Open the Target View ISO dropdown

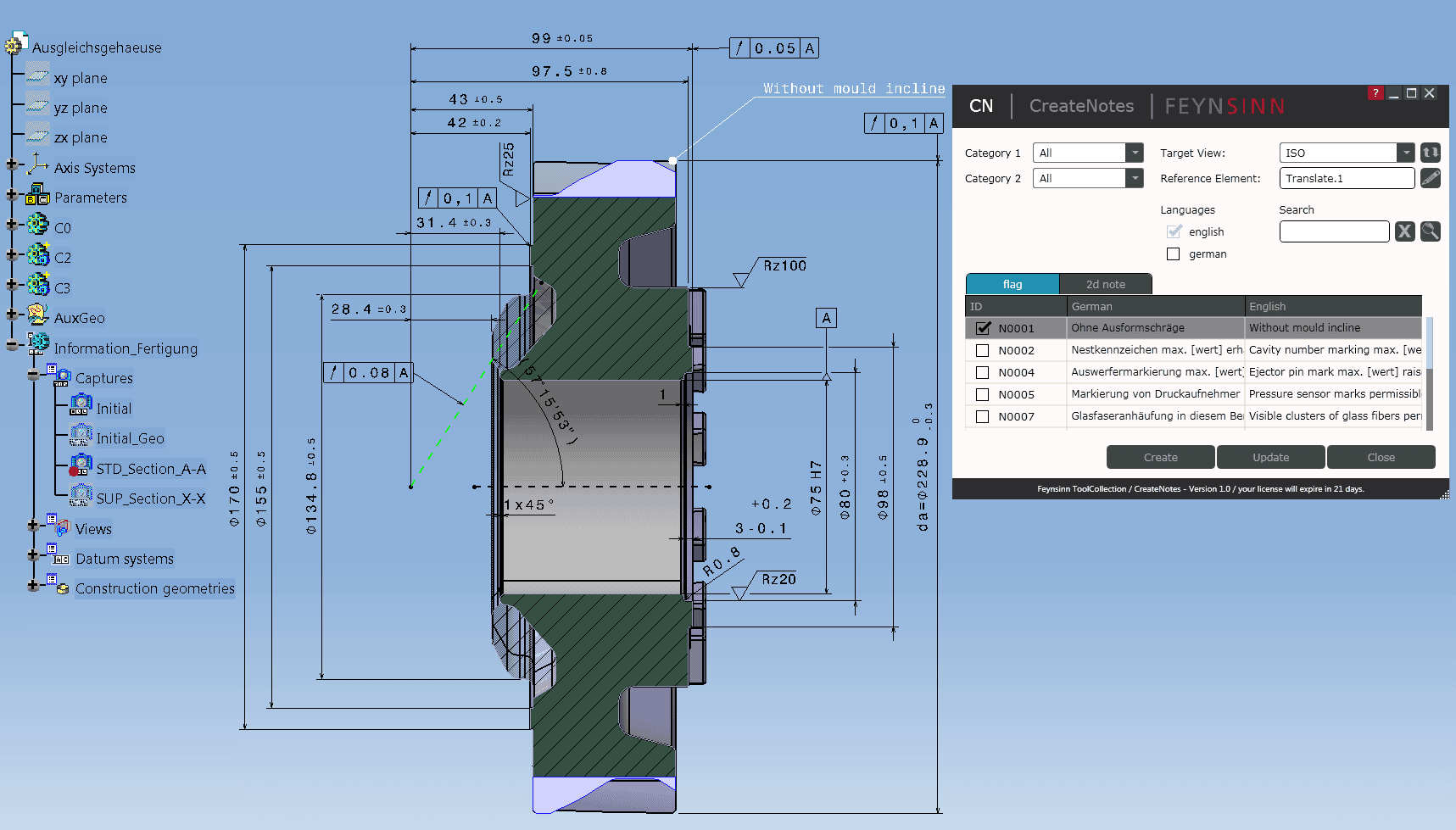1406,153
